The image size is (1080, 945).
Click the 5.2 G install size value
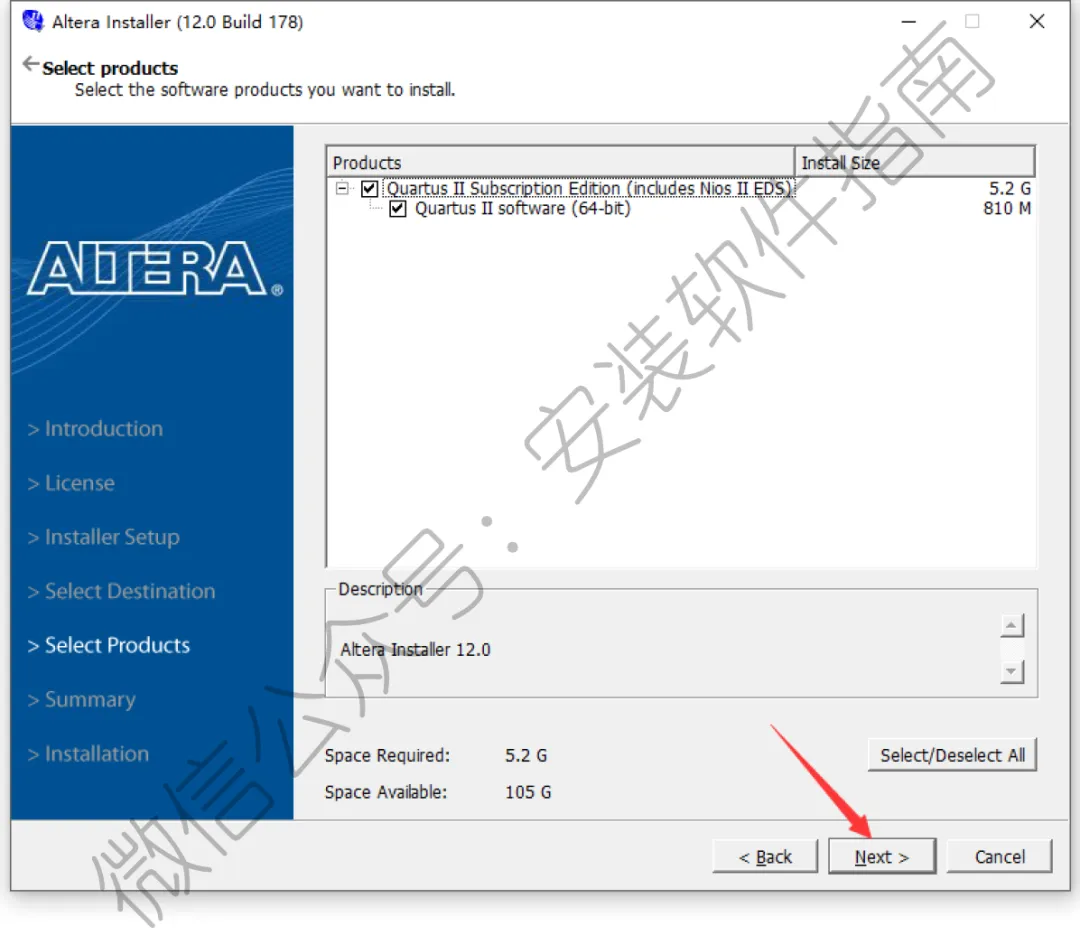coord(1010,188)
